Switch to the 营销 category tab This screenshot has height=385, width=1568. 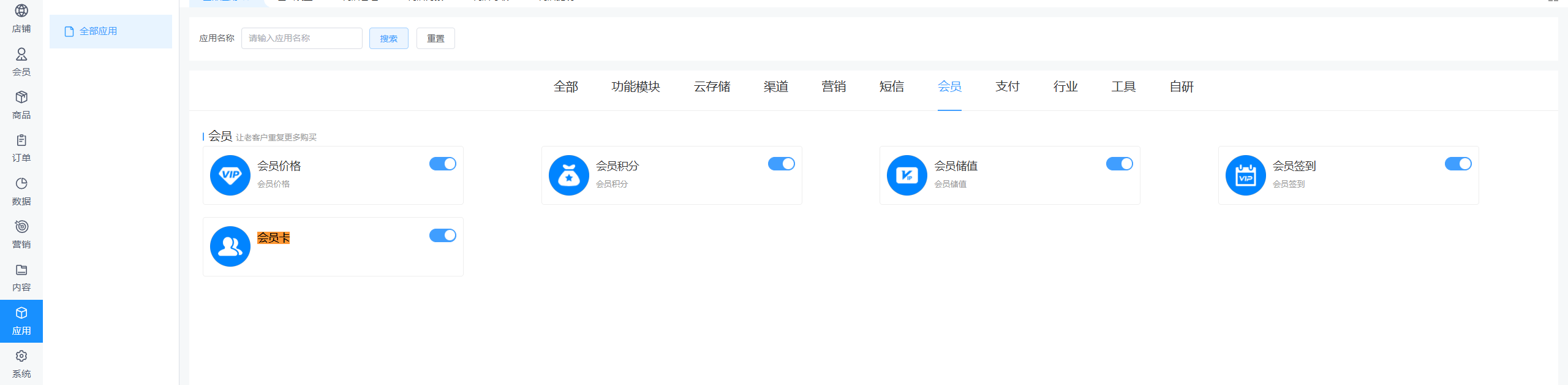834,87
